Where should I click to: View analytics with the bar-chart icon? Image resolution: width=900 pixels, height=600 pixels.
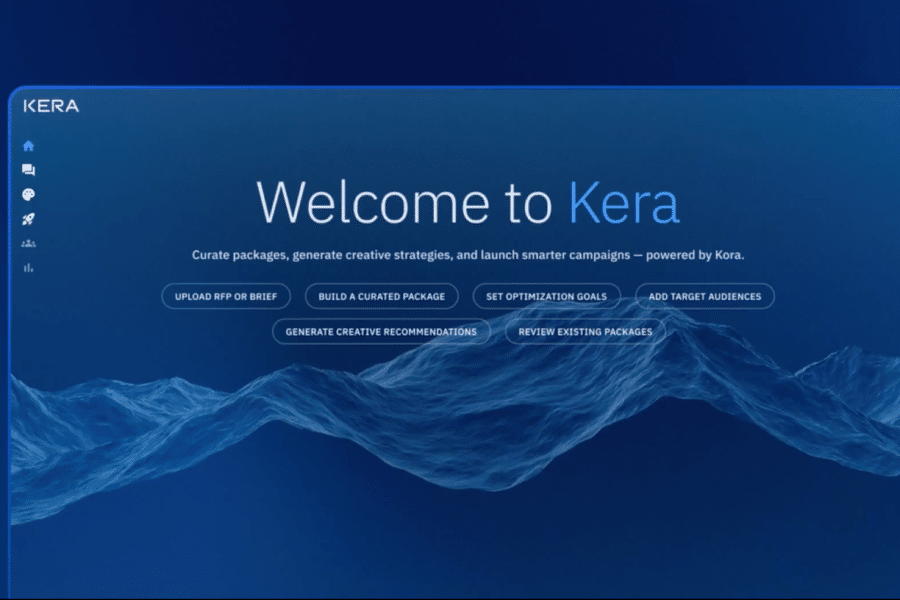pos(28,267)
